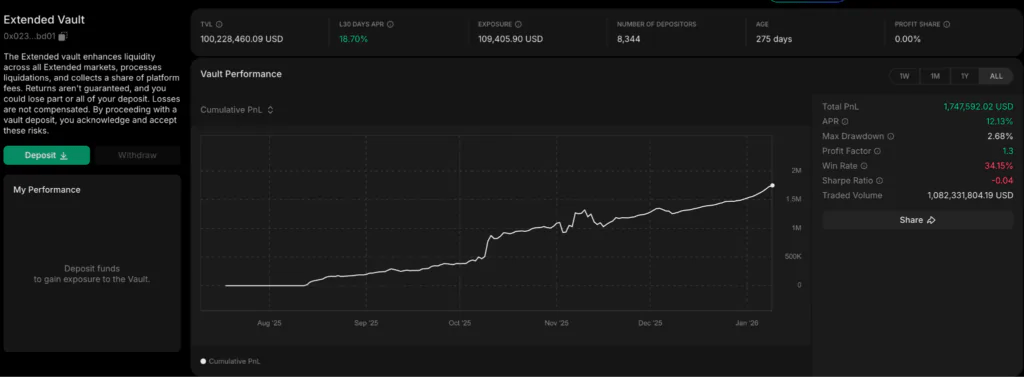
Task: Click the My Performance heading
Action: click(x=47, y=189)
